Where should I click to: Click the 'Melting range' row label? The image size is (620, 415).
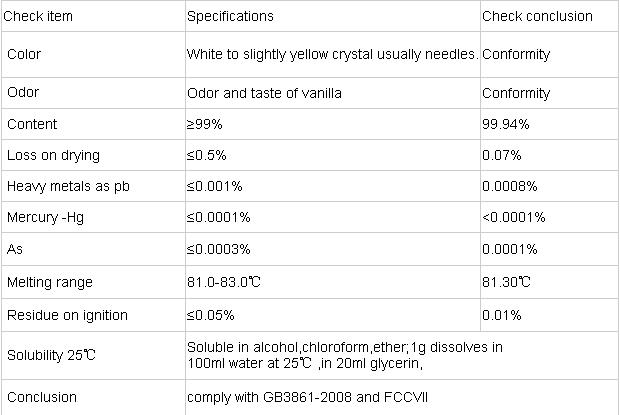[x=50, y=282]
